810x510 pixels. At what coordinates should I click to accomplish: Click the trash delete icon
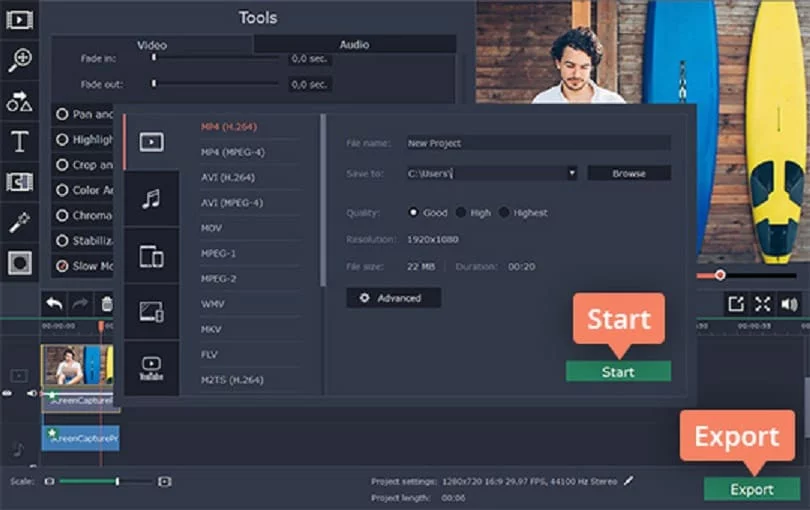click(107, 304)
